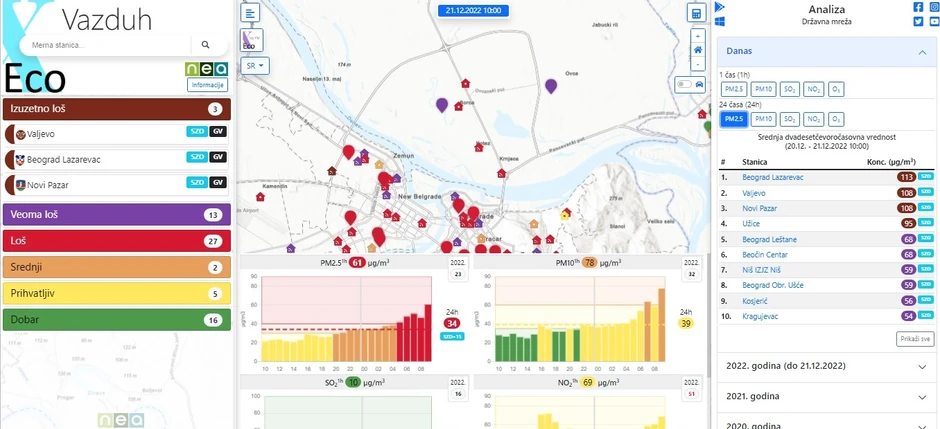Click the red house marker near Krnjača
This screenshot has width=940, height=429.
pyautogui.click(x=501, y=173)
